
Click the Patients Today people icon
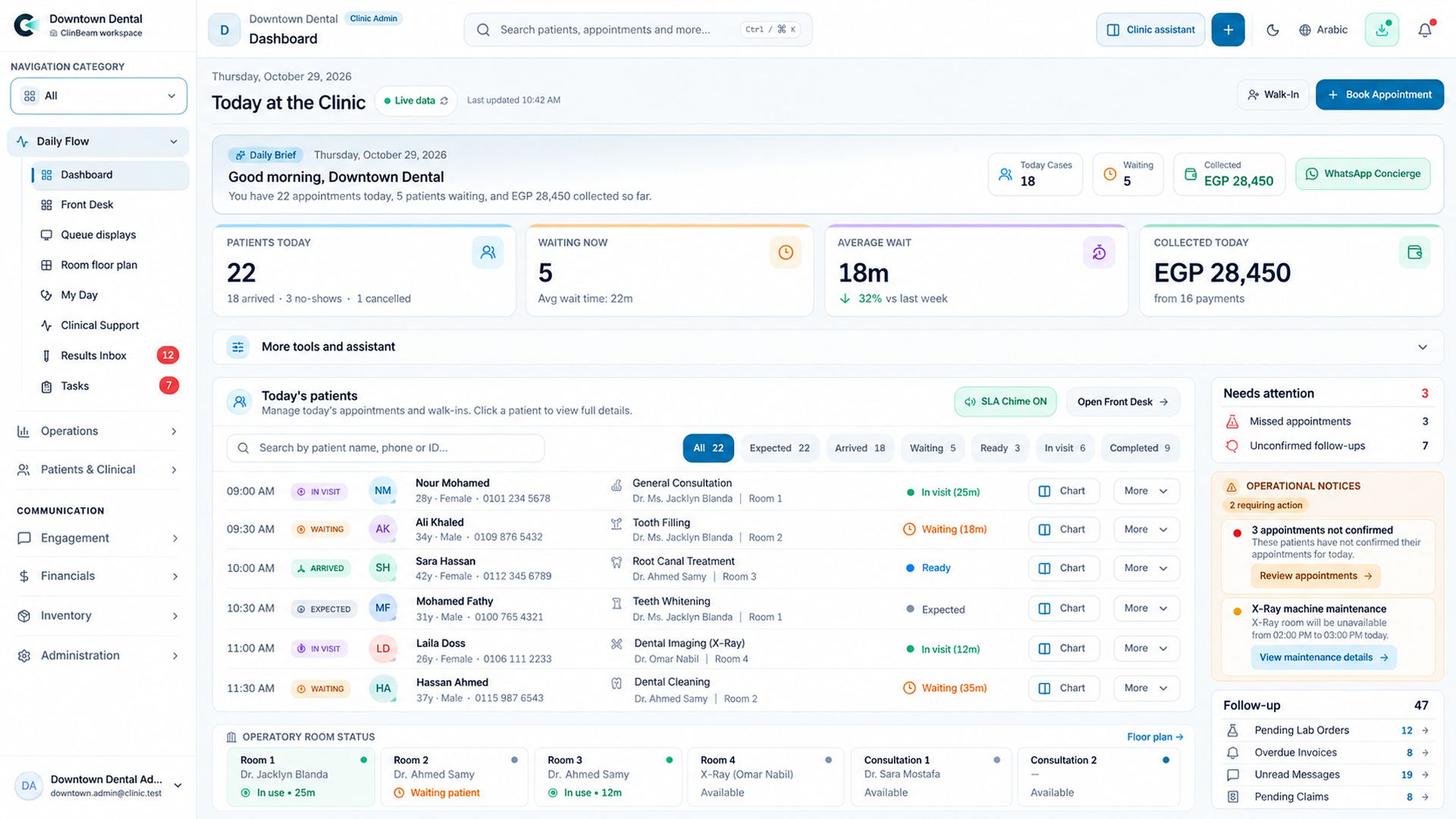488,252
